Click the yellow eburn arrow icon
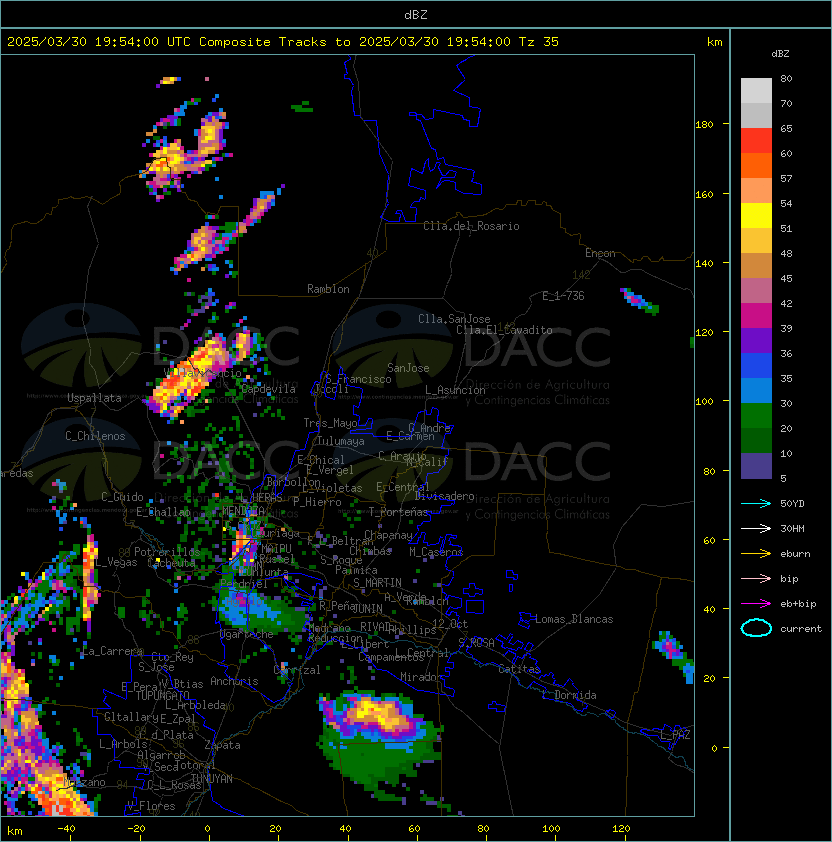Viewport: 832px width, 842px height. 756,554
